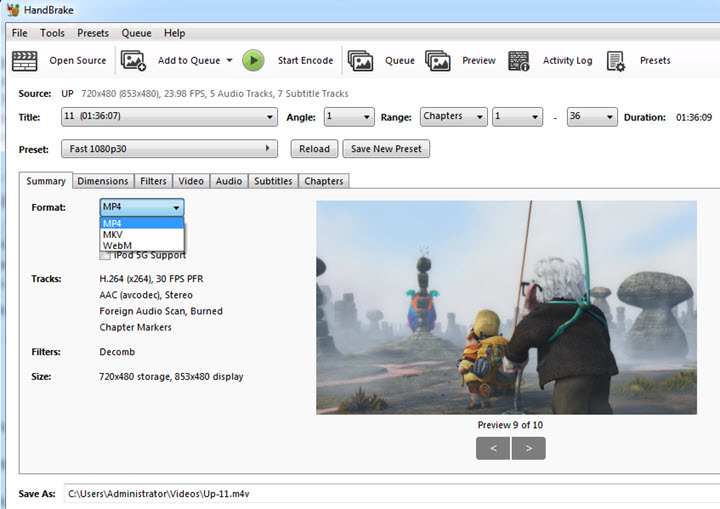Click the Queue stacked images icon
Viewport: 720px width, 509px height.
click(360, 61)
